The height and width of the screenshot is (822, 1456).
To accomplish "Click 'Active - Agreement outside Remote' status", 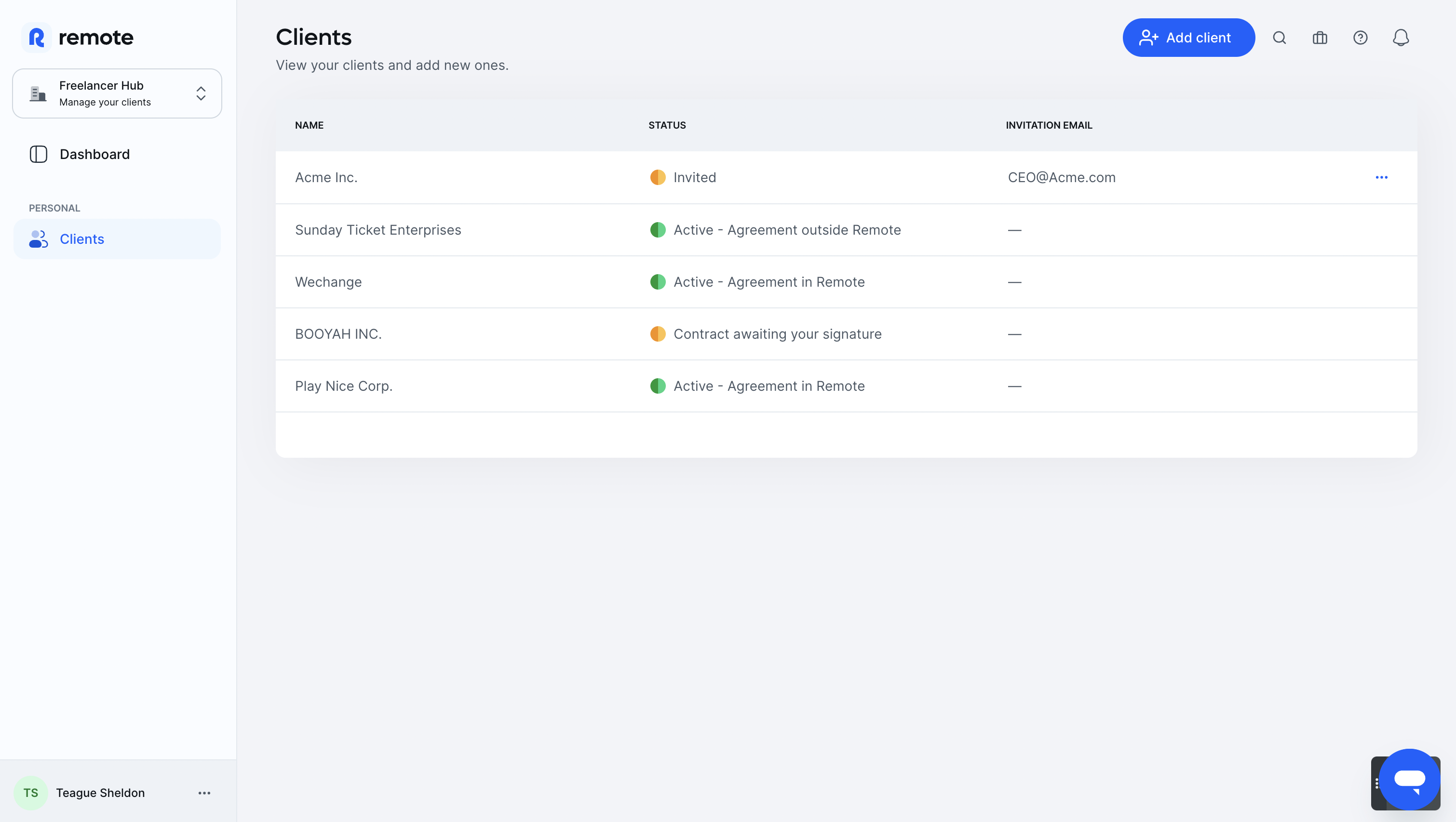I will (787, 230).
